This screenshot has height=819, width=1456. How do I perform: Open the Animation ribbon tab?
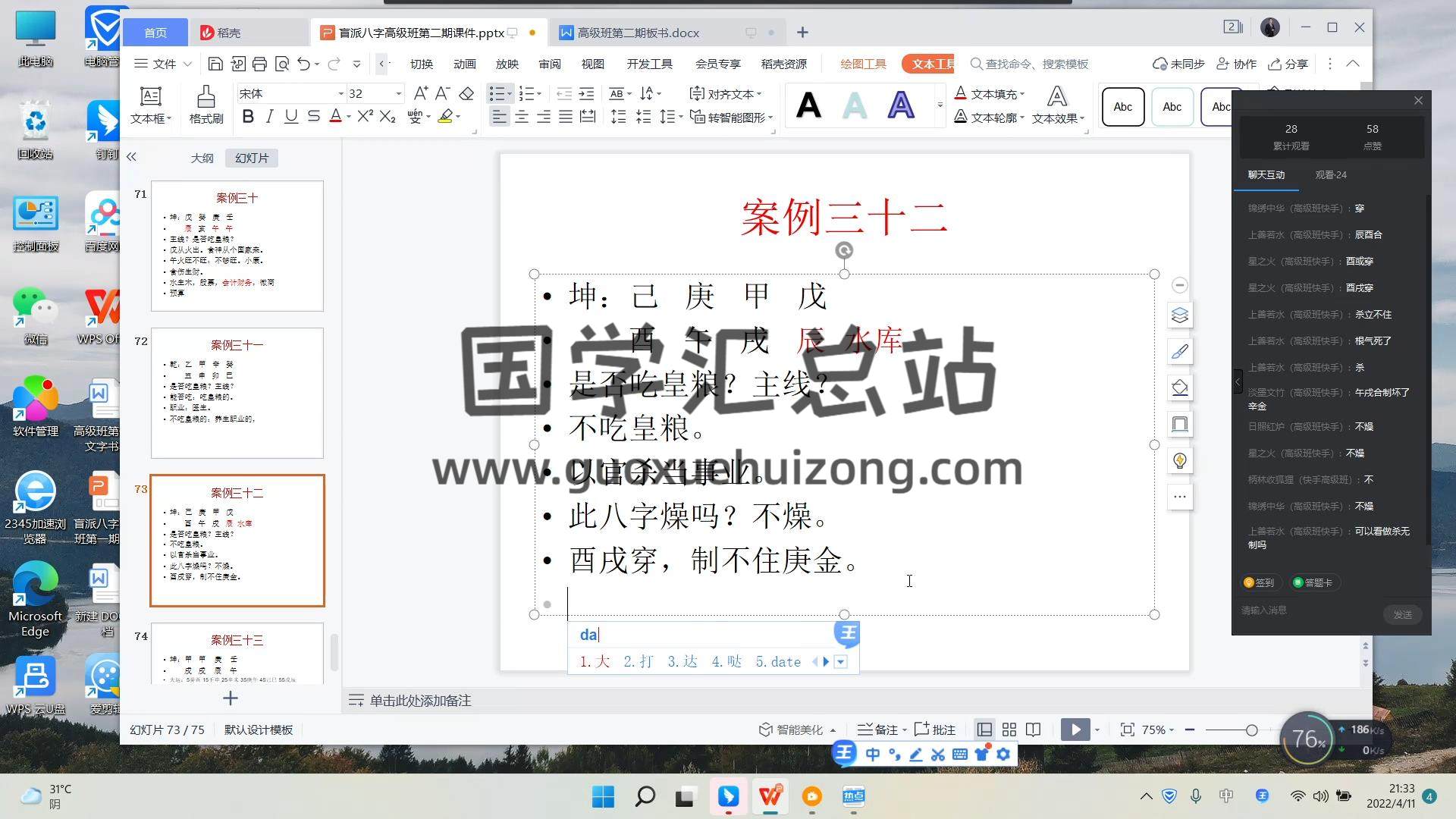[464, 64]
